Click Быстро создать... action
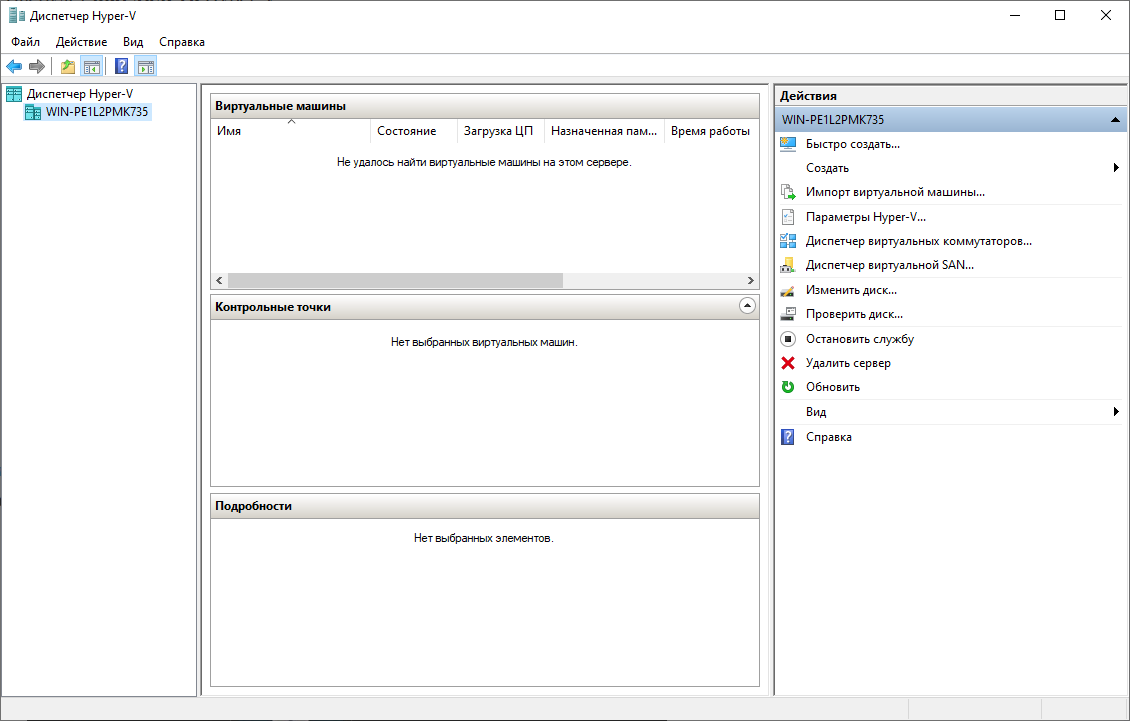 tap(853, 144)
